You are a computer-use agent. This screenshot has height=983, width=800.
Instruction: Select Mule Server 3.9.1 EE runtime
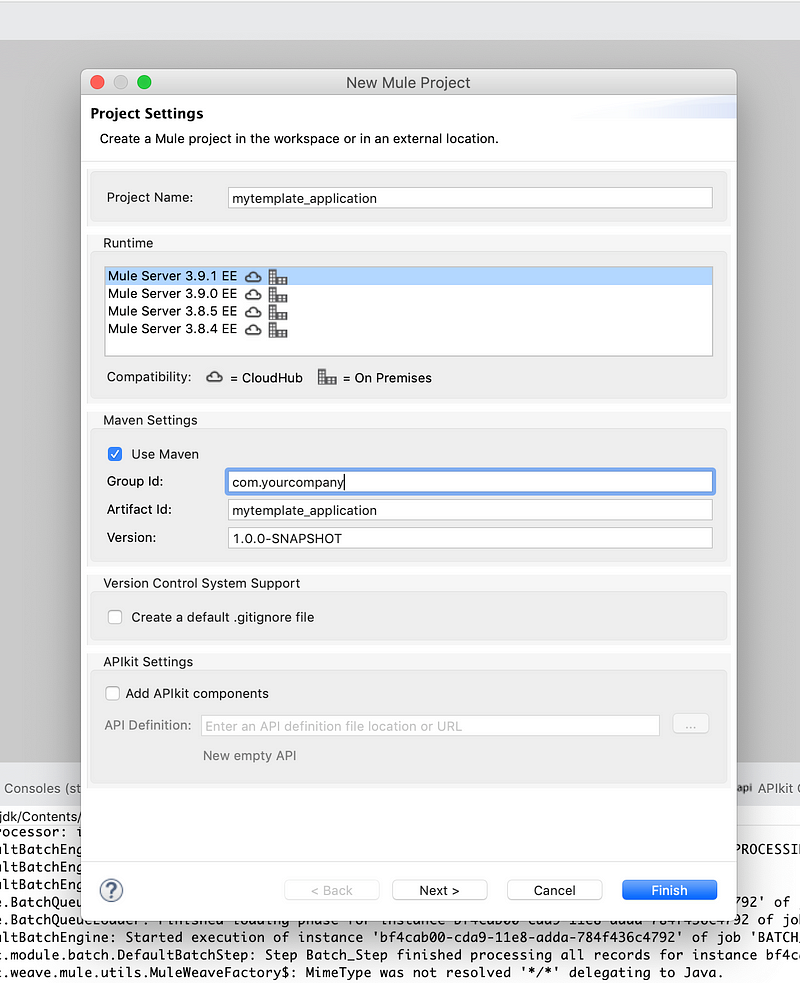[408, 276]
